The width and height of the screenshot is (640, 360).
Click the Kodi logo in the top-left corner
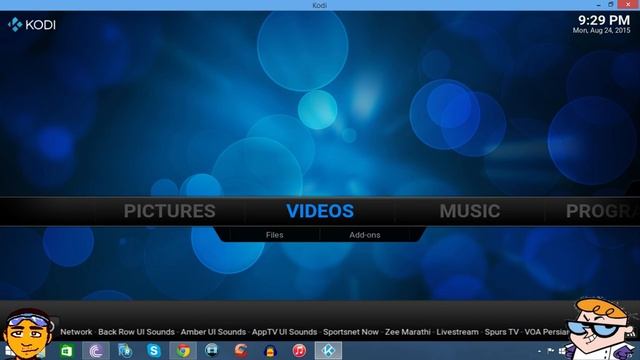click(31, 24)
